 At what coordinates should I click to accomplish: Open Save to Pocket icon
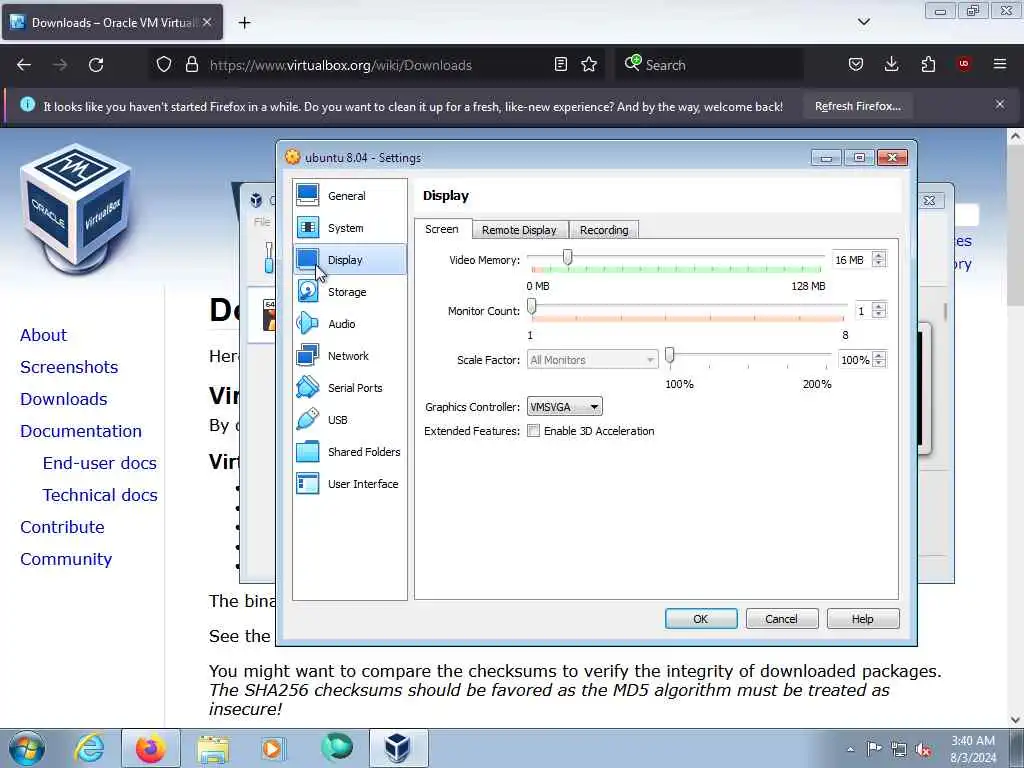pyautogui.click(x=856, y=64)
